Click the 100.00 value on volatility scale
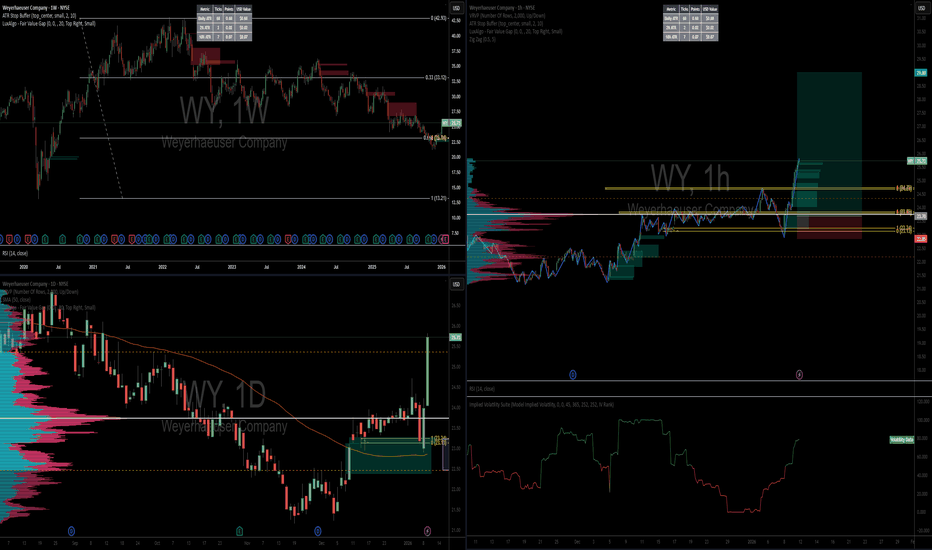This screenshot has width=932, height=550. click(x=922, y=420)
